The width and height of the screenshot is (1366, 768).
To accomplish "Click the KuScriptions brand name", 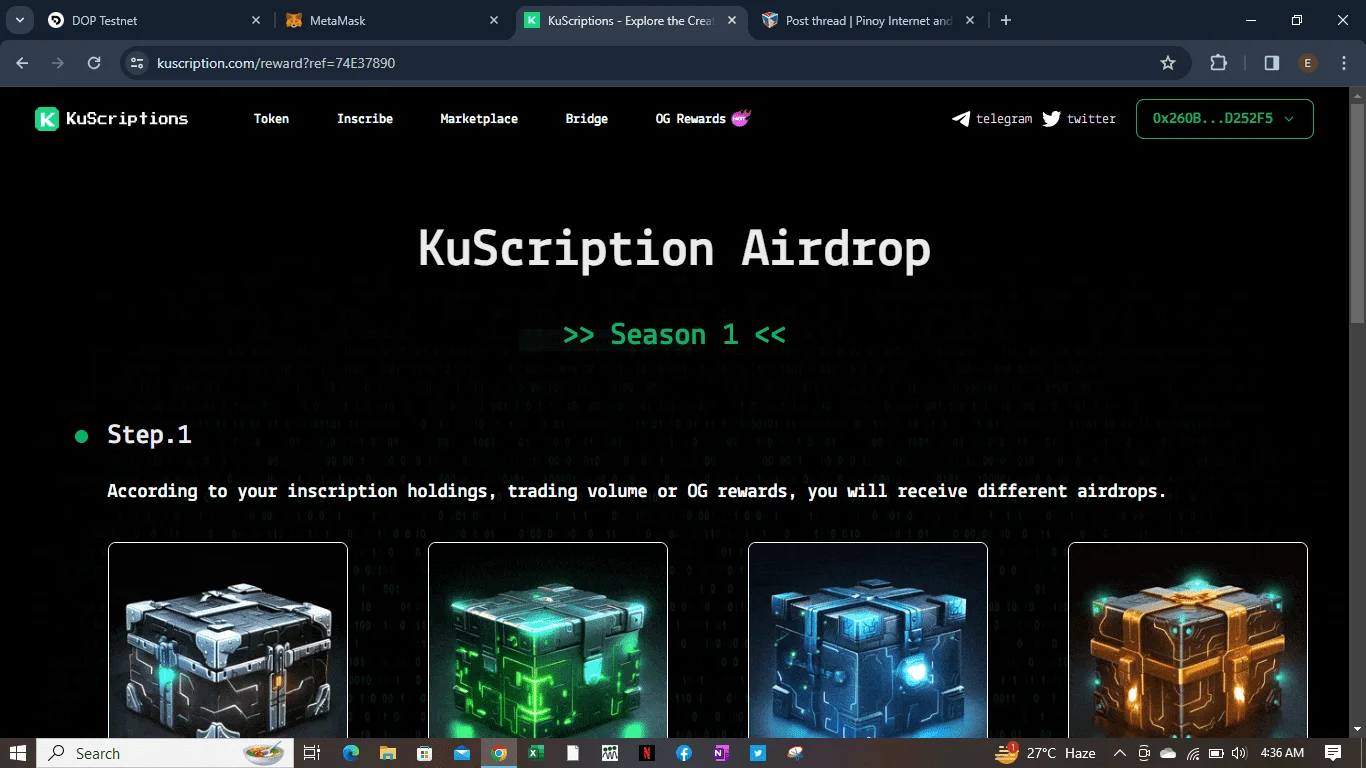I will pyautogui.click(x=127, y=119).
